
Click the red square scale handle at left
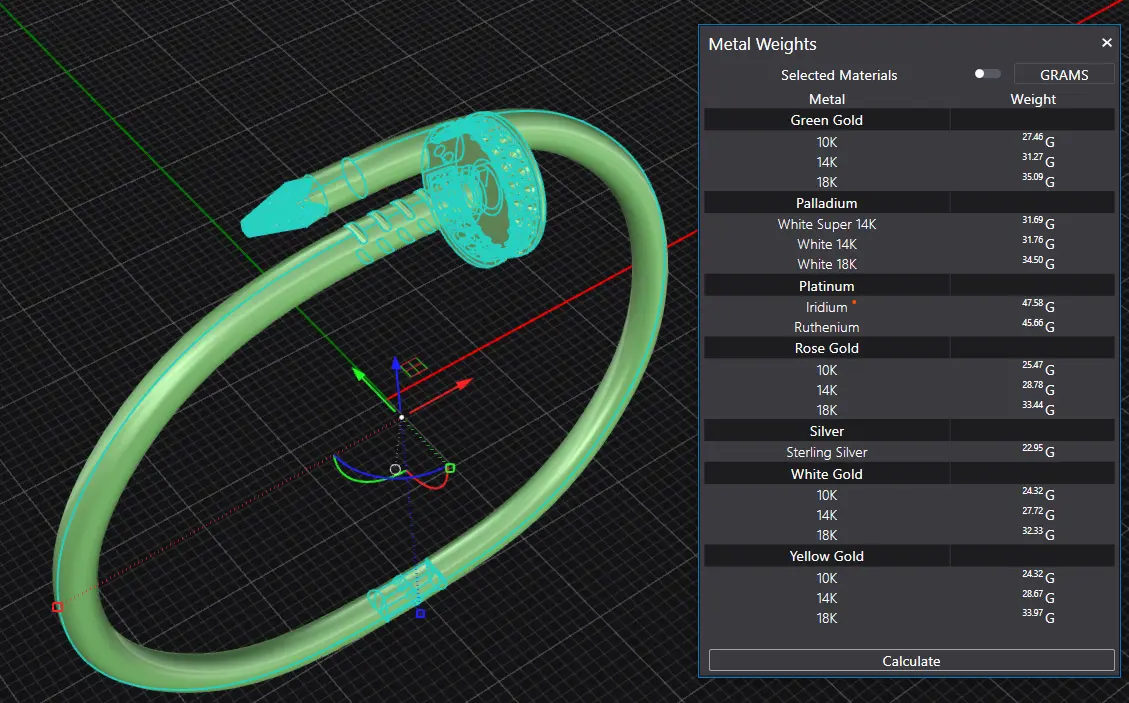57,607
